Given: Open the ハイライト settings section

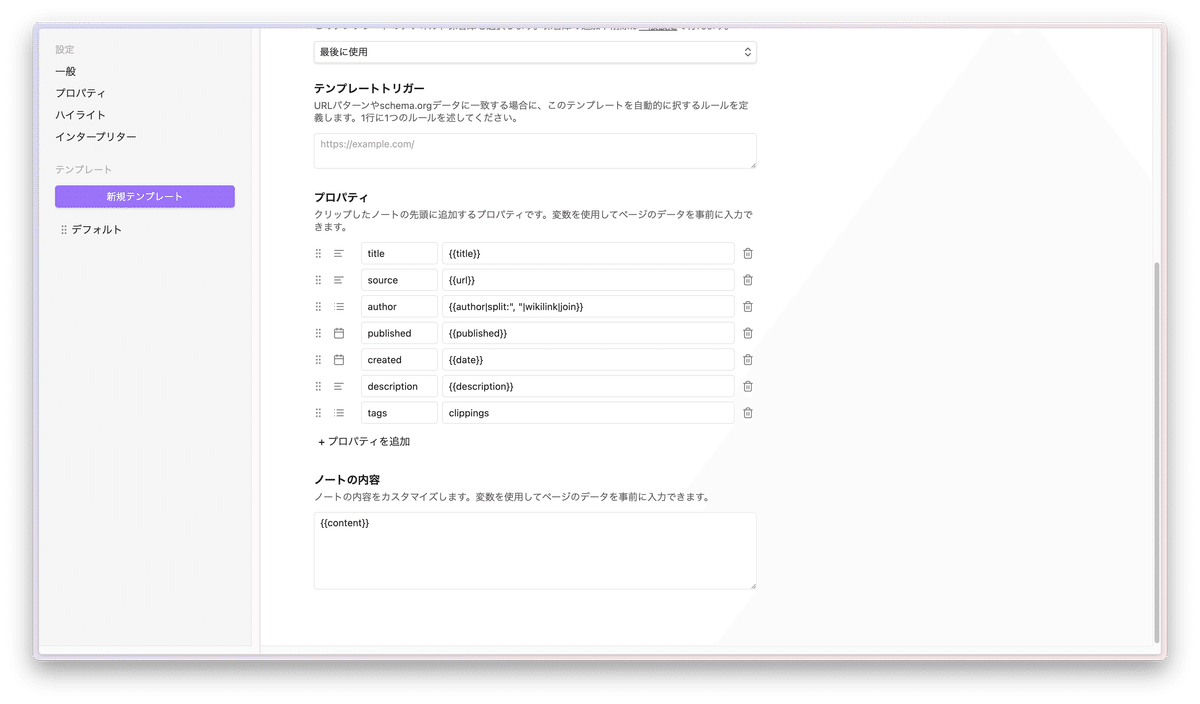Looking at the screenshot, I should click(79, 114).
